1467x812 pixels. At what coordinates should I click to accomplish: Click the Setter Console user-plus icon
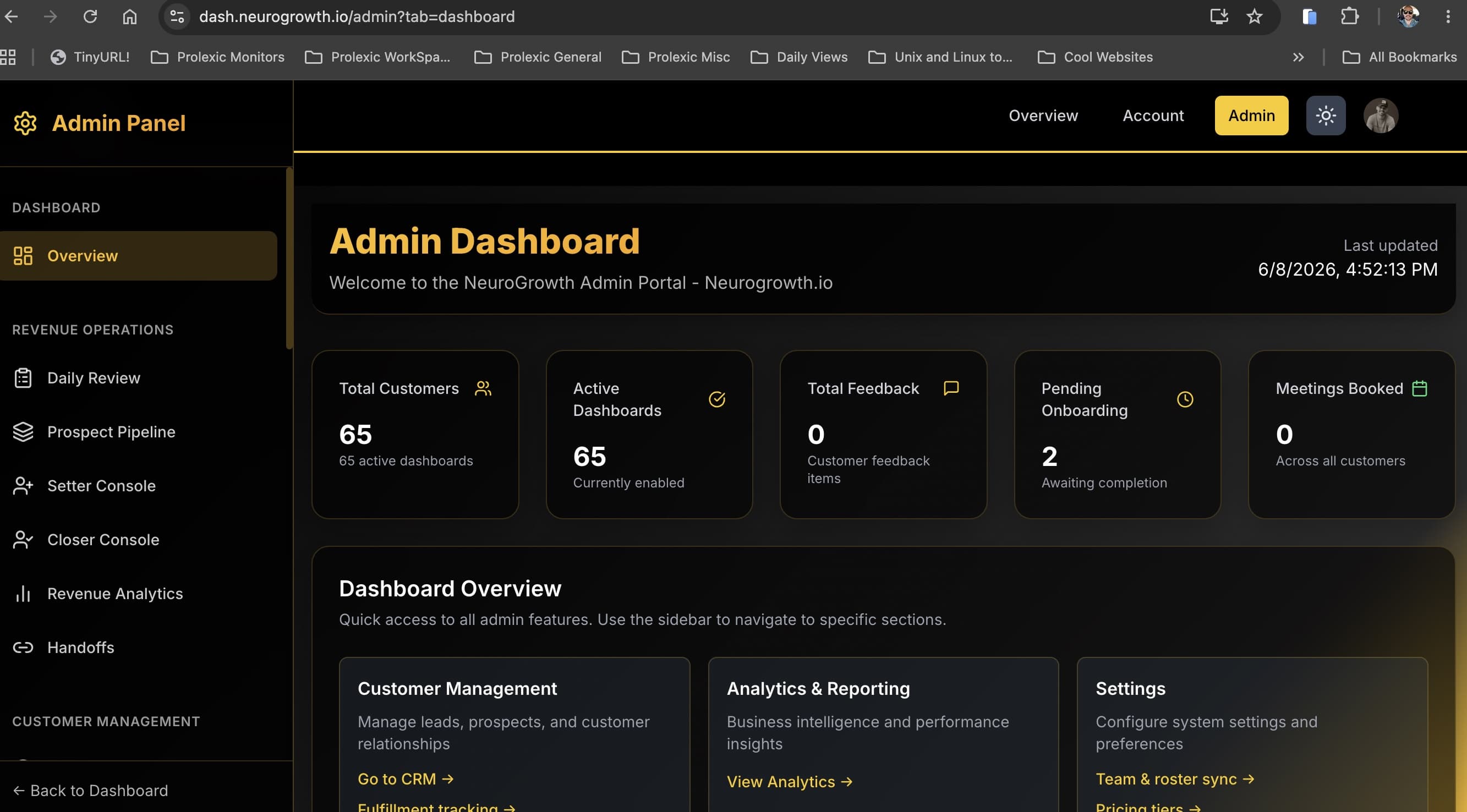[x=23, y=486]
